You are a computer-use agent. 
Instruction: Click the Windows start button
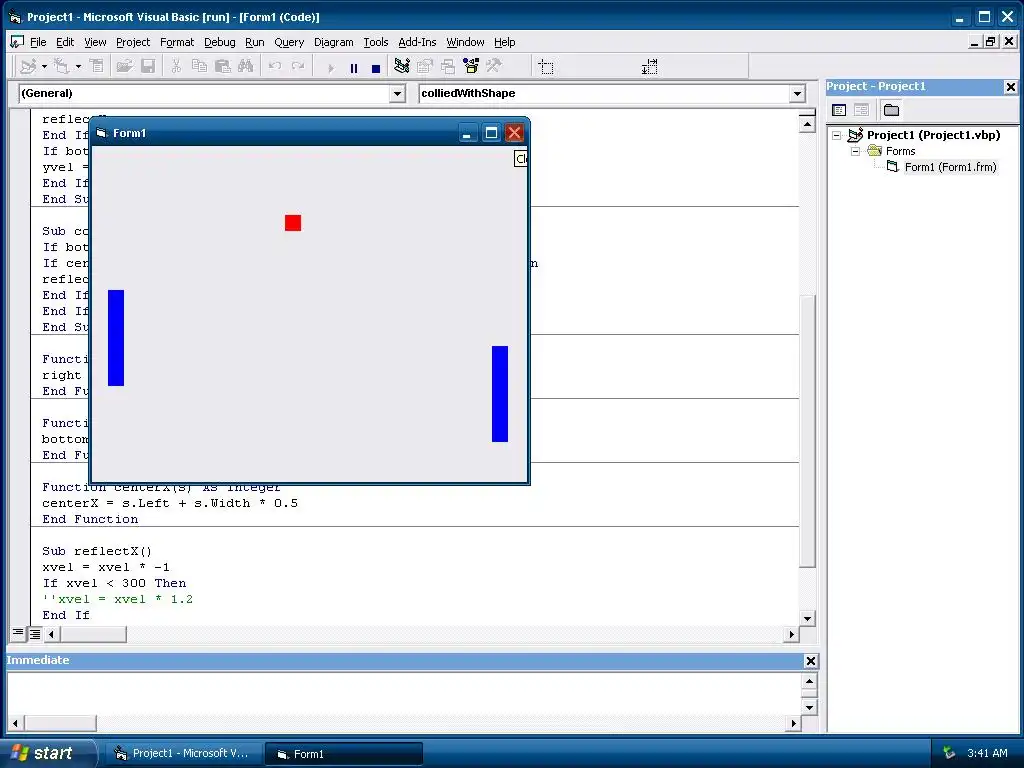point(48,753)
